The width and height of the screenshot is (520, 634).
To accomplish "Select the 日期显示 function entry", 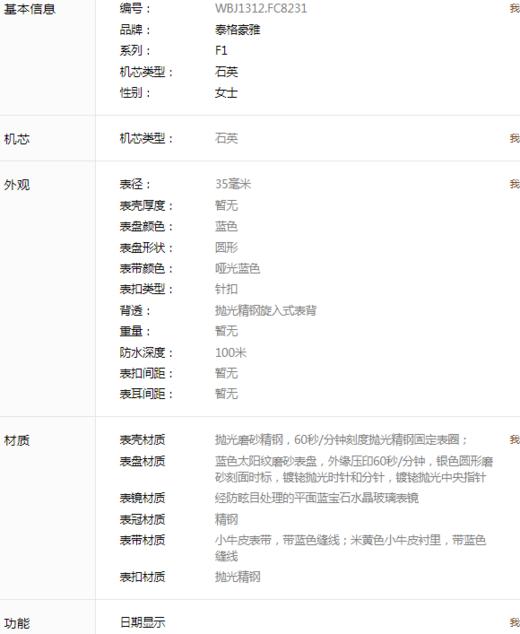I will pos(142,622).
